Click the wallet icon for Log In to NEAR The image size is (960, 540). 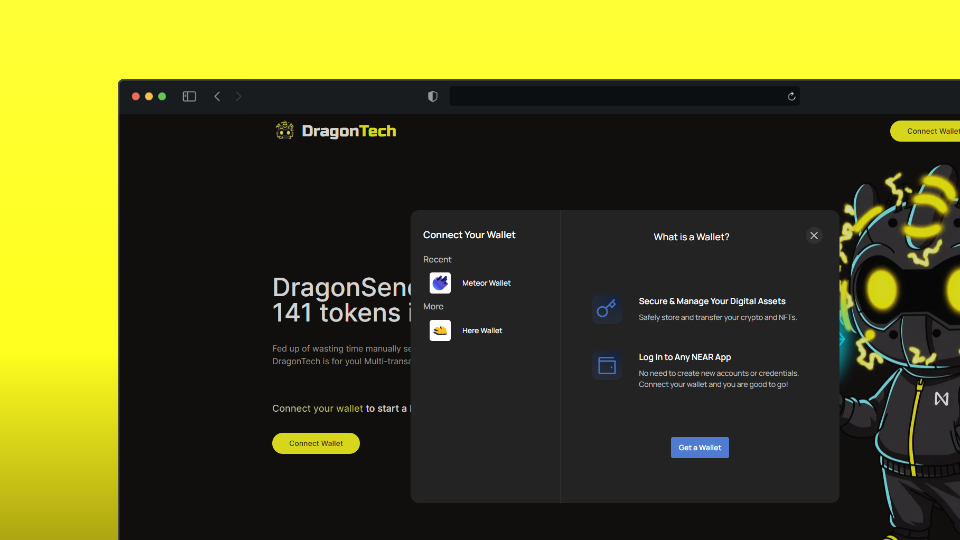[x=607, y=365]
